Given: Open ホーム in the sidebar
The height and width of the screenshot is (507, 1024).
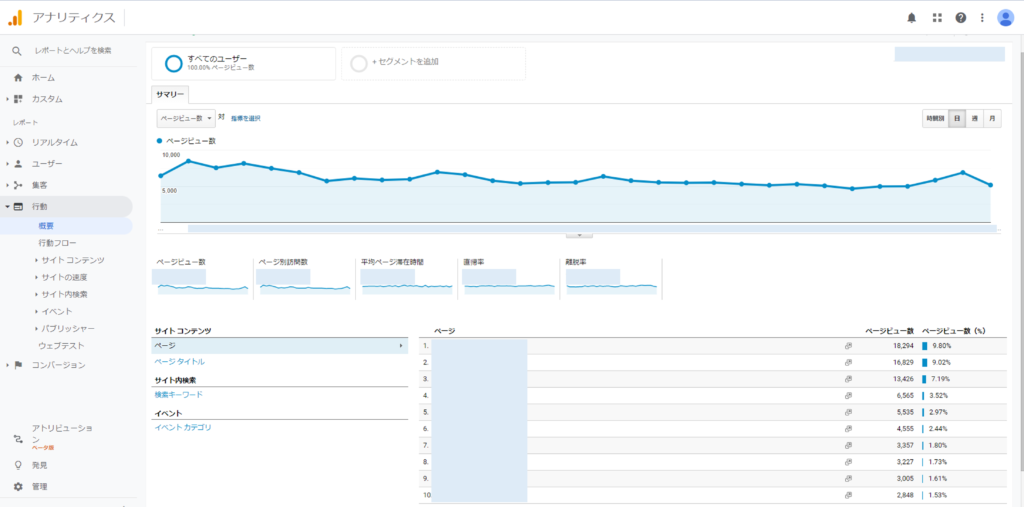Looking at the screenshot, I should tap(43, 78).
